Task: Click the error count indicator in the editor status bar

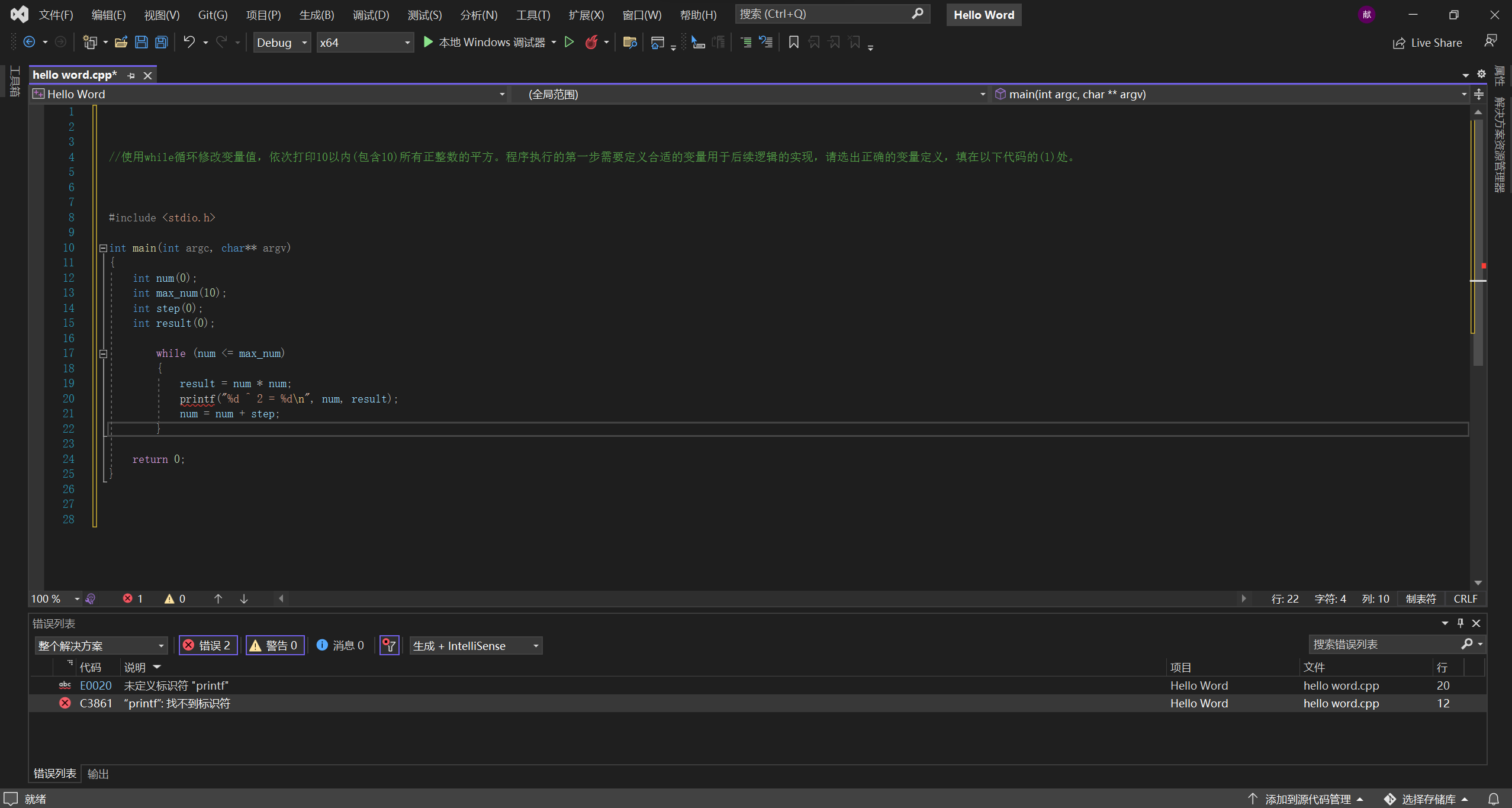Action: [x=133, y=599]
